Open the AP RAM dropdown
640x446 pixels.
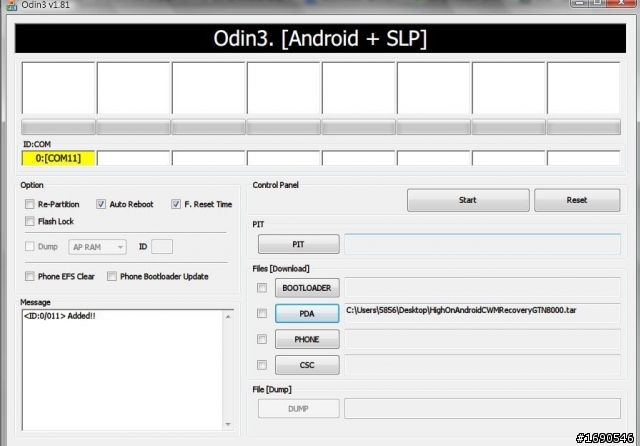point(97,247)
